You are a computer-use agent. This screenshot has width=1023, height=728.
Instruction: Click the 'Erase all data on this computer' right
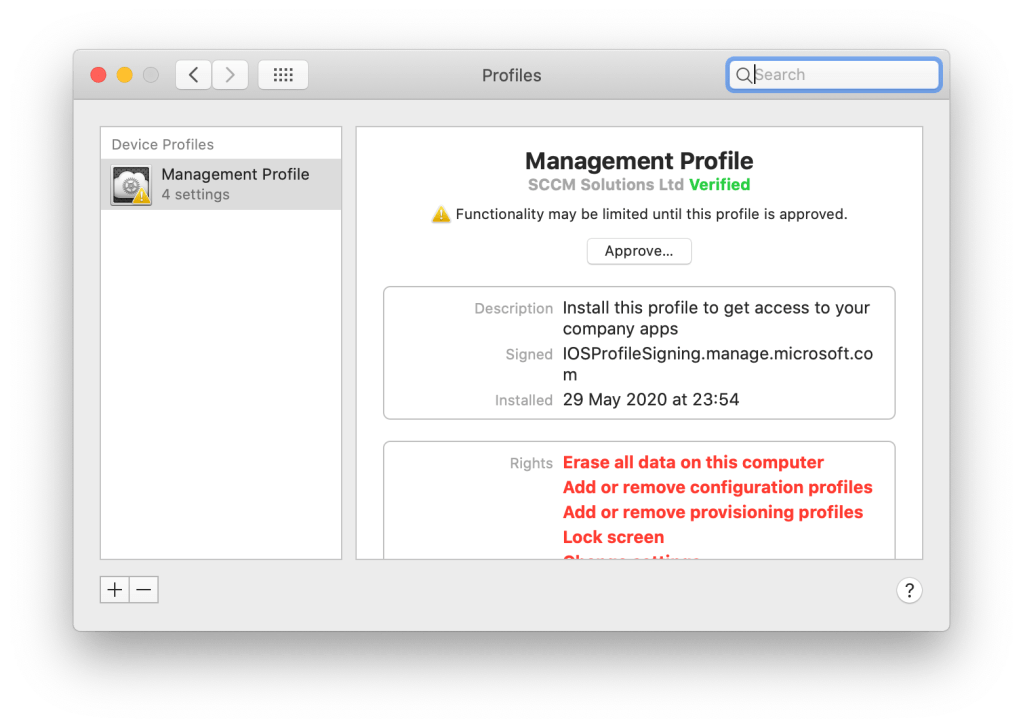(x=693, y=463)
